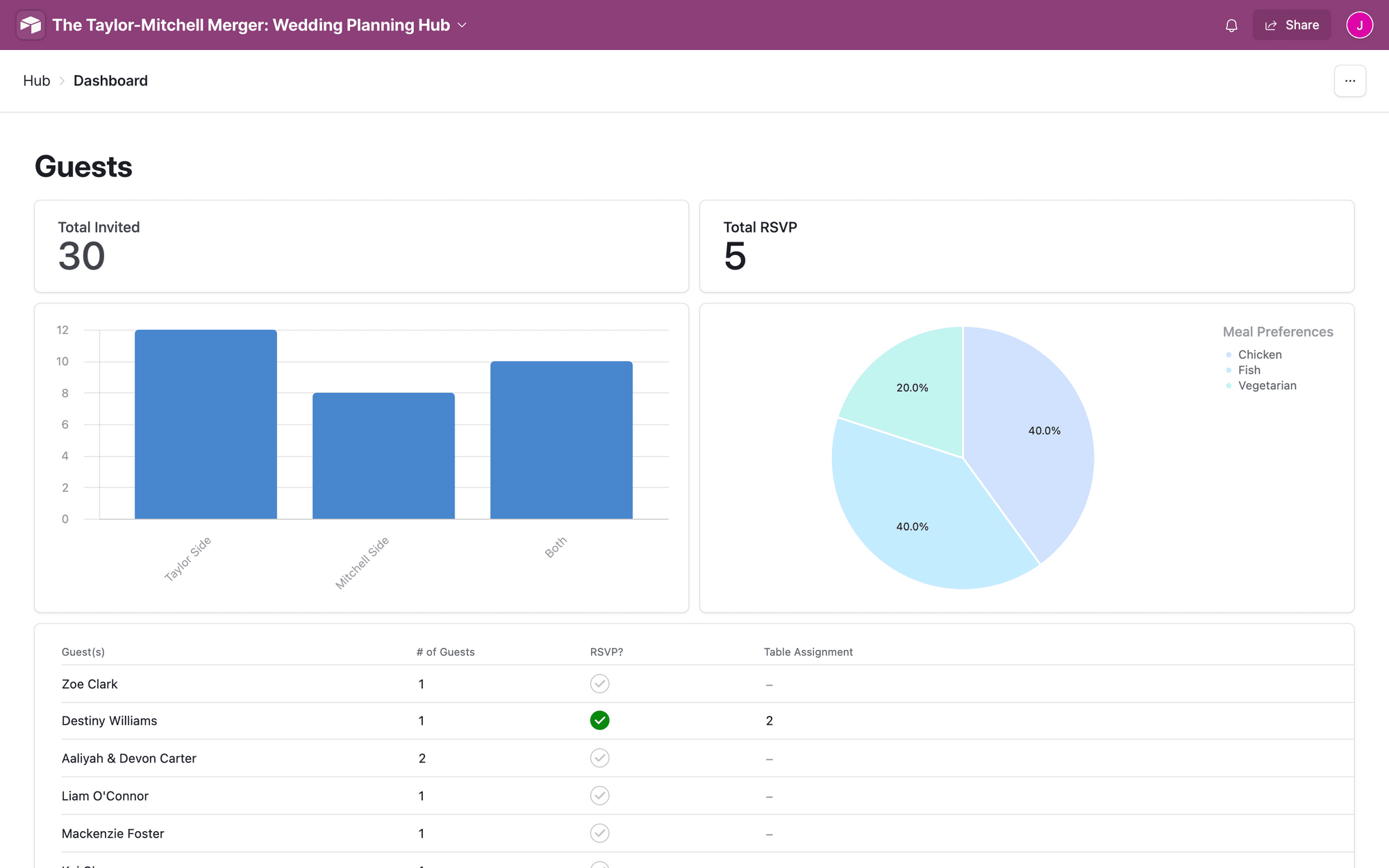
Task: Expand the wedding hub title dropdown
Action: pyautogui.click(x=461, y=25)
